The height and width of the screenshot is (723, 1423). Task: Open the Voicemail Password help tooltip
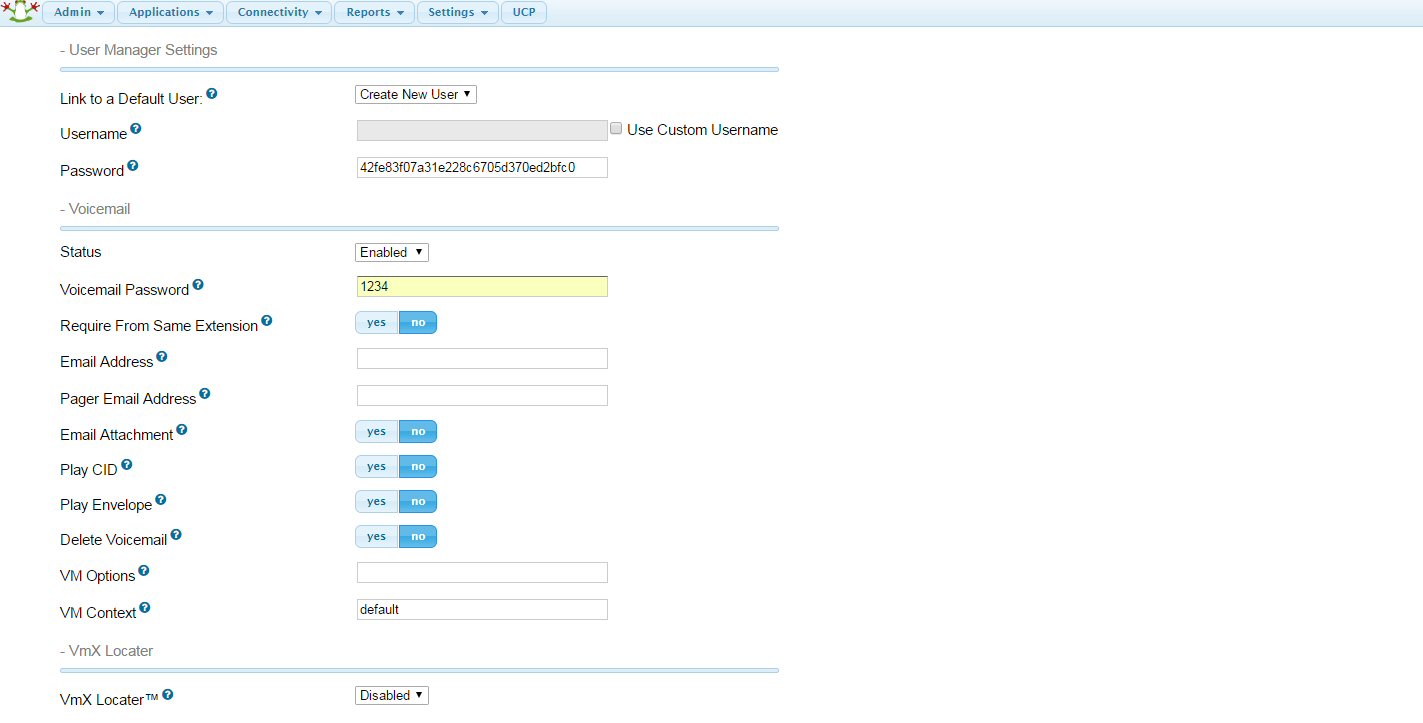pos(198,283)
